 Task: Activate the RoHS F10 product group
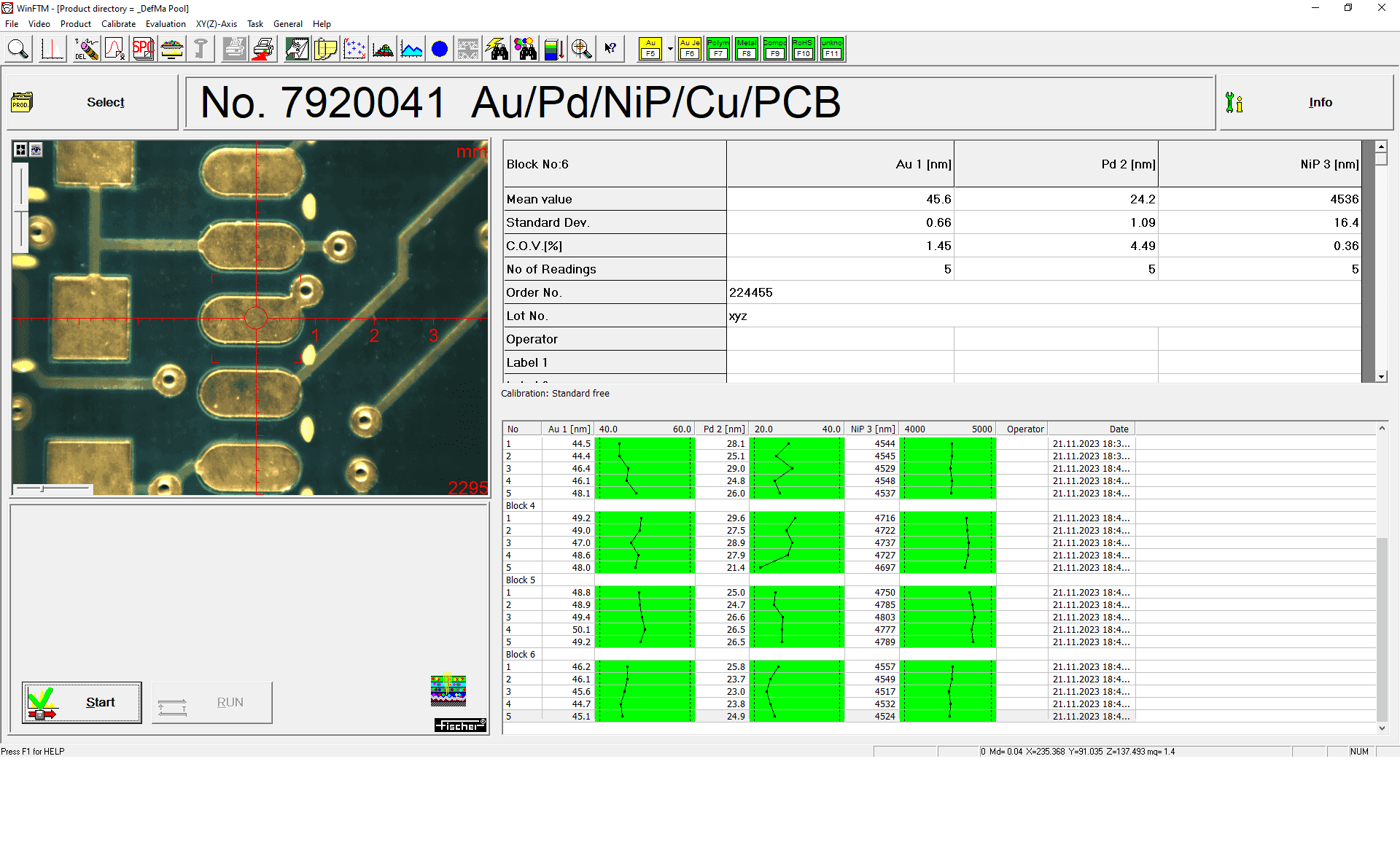802,49
